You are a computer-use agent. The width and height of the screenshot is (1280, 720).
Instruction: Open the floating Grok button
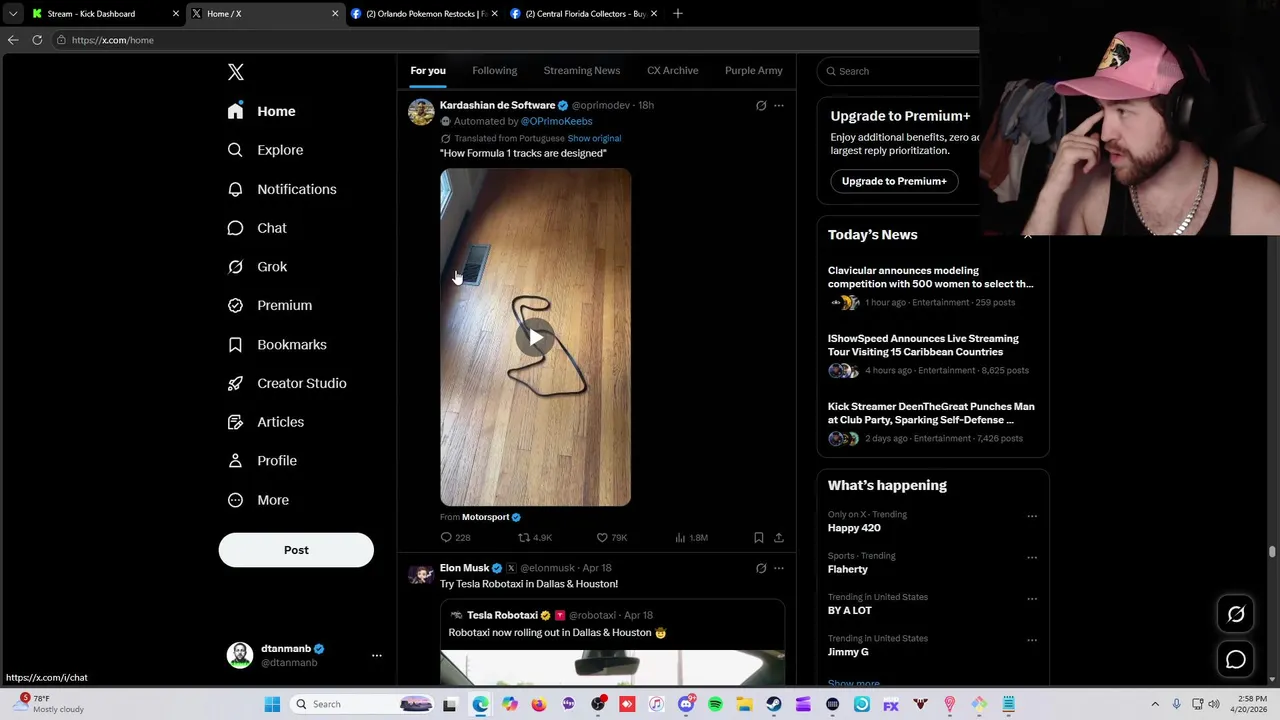pyautogui.click(x=1236, y=614)
